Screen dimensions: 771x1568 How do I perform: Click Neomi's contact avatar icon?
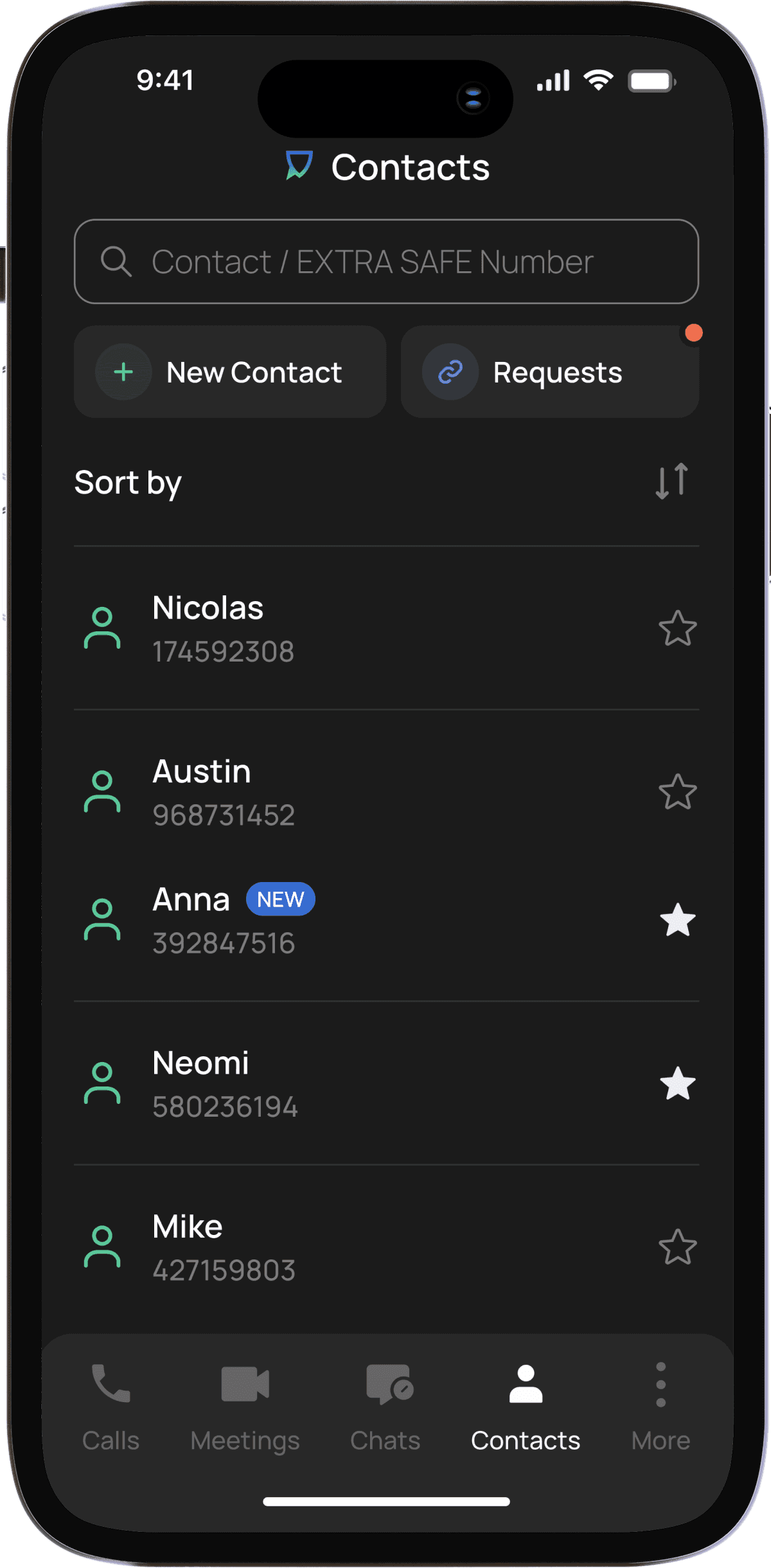102,1083
